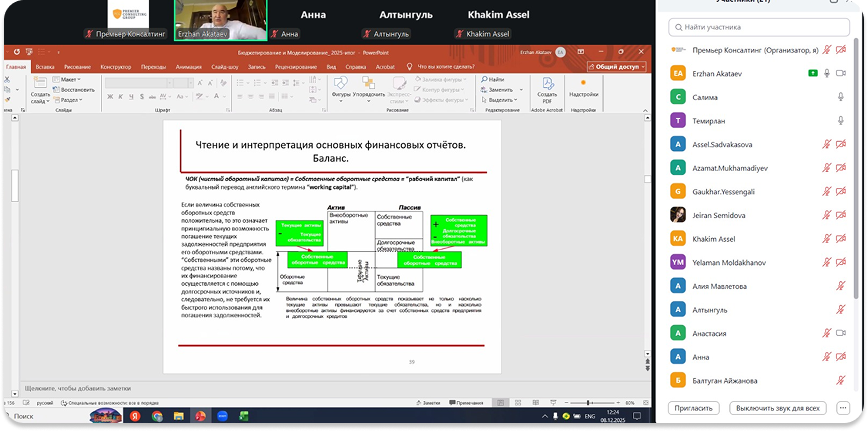
Task: Click Erzhan Akataev's video thumbnail
Action: point(220,20)
